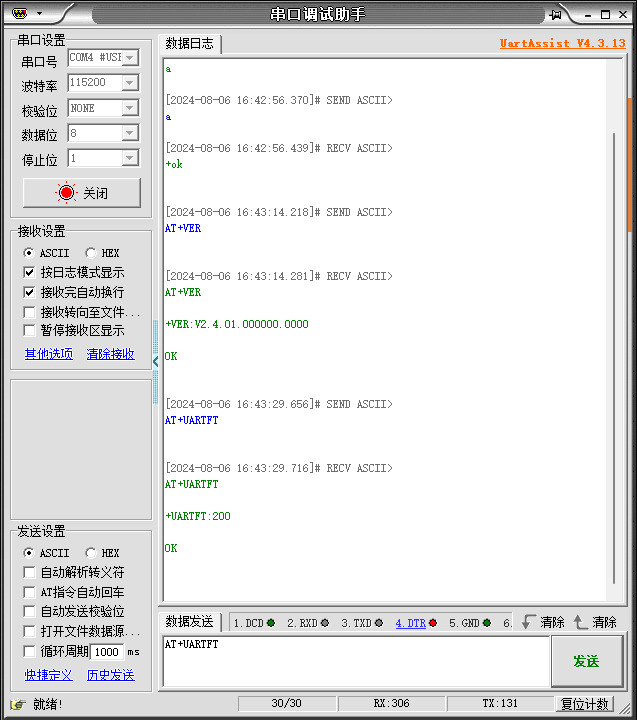Open UartAssist V4.3.13 link
Viewport: 637px width, 720px height.
pos(563,43)
